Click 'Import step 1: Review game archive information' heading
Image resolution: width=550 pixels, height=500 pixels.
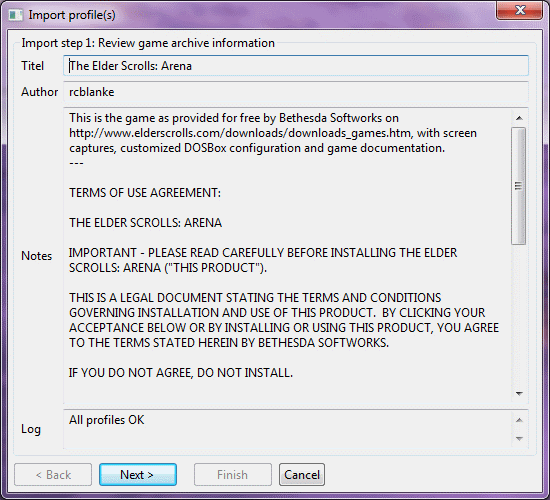[148, 43]
